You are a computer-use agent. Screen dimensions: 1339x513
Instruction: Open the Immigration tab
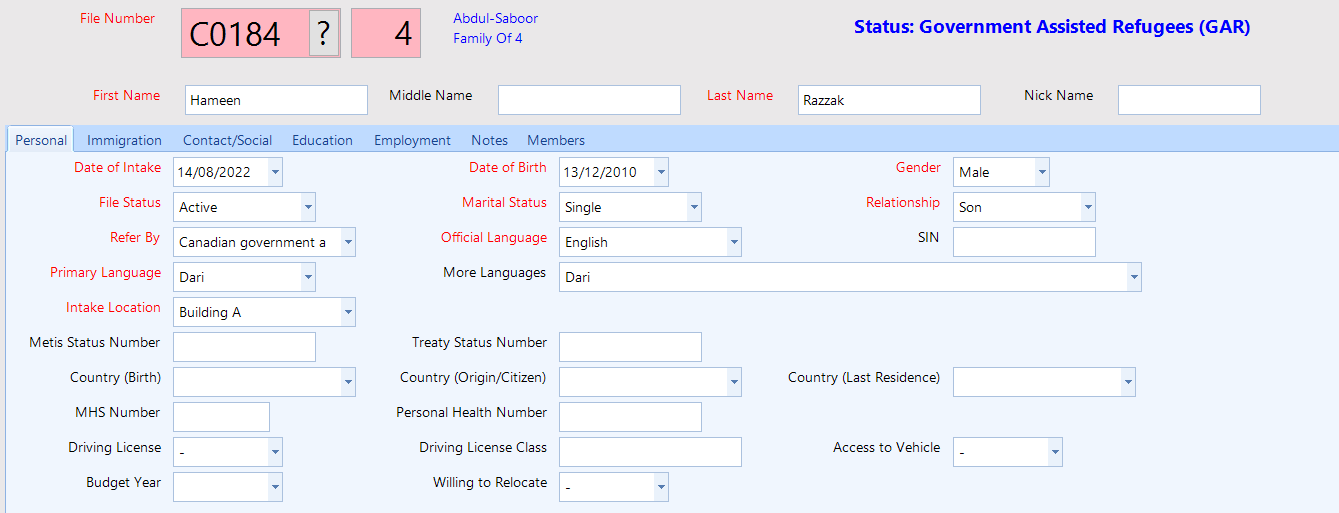pos(124,141)
